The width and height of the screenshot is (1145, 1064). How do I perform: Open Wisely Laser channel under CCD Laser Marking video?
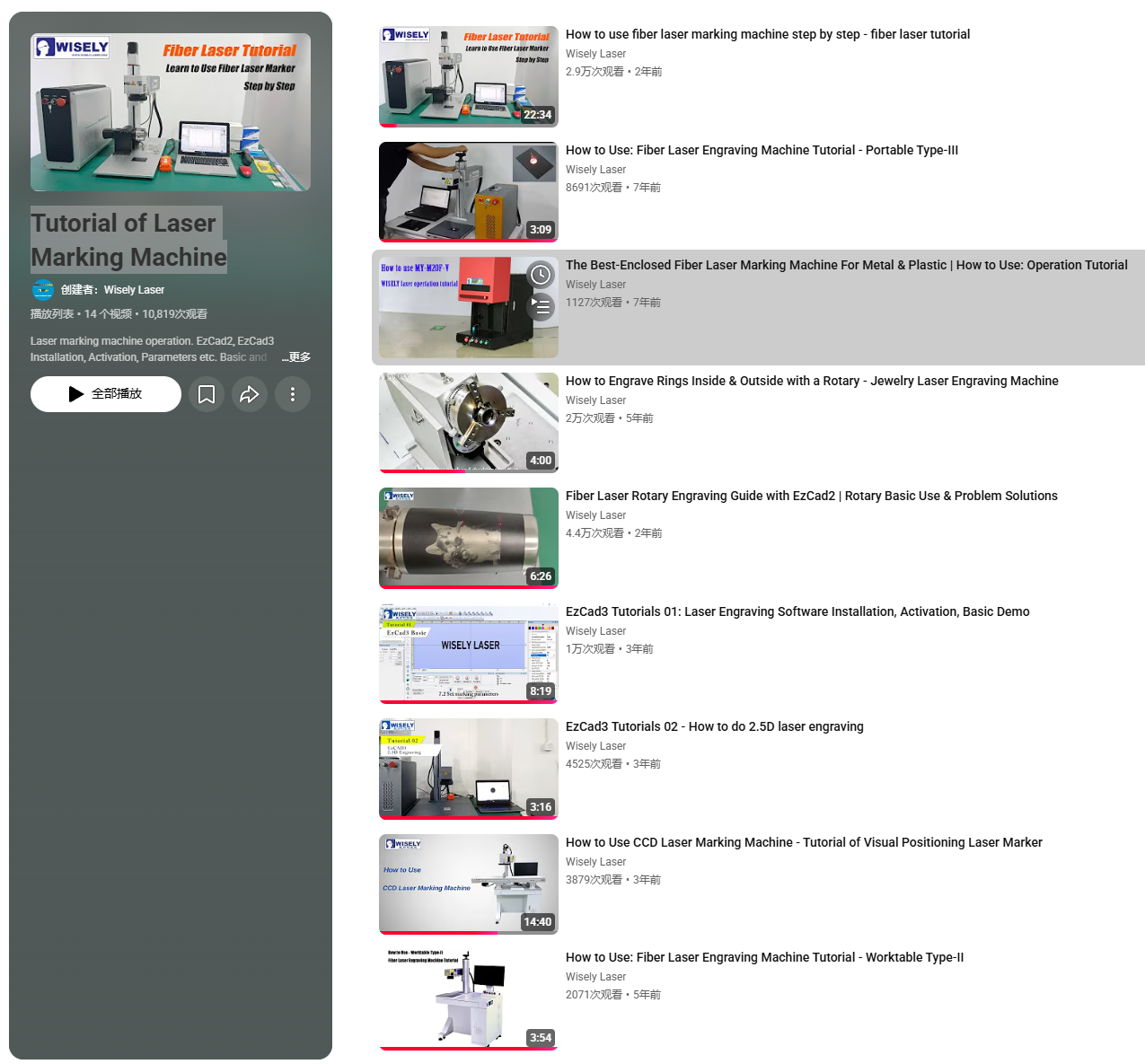click(595, 862)
